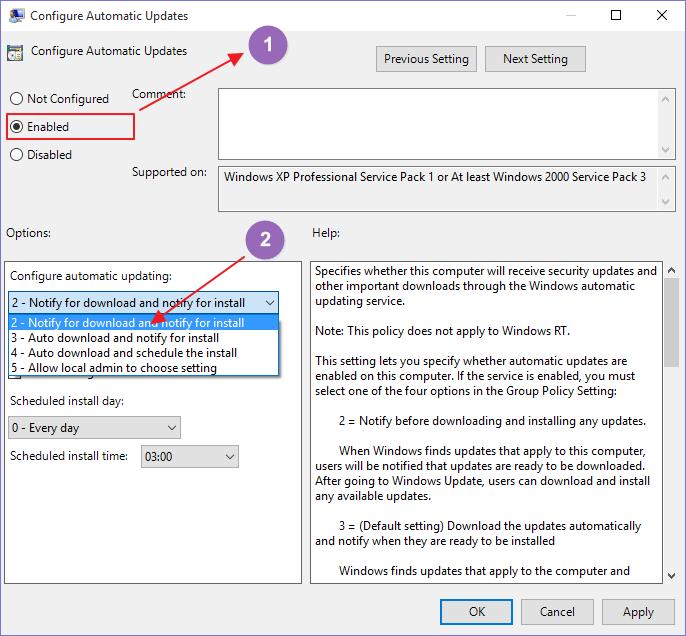Screen dimensions: 686x636
Task: Click inside the Comment text box
Action: 438,124
